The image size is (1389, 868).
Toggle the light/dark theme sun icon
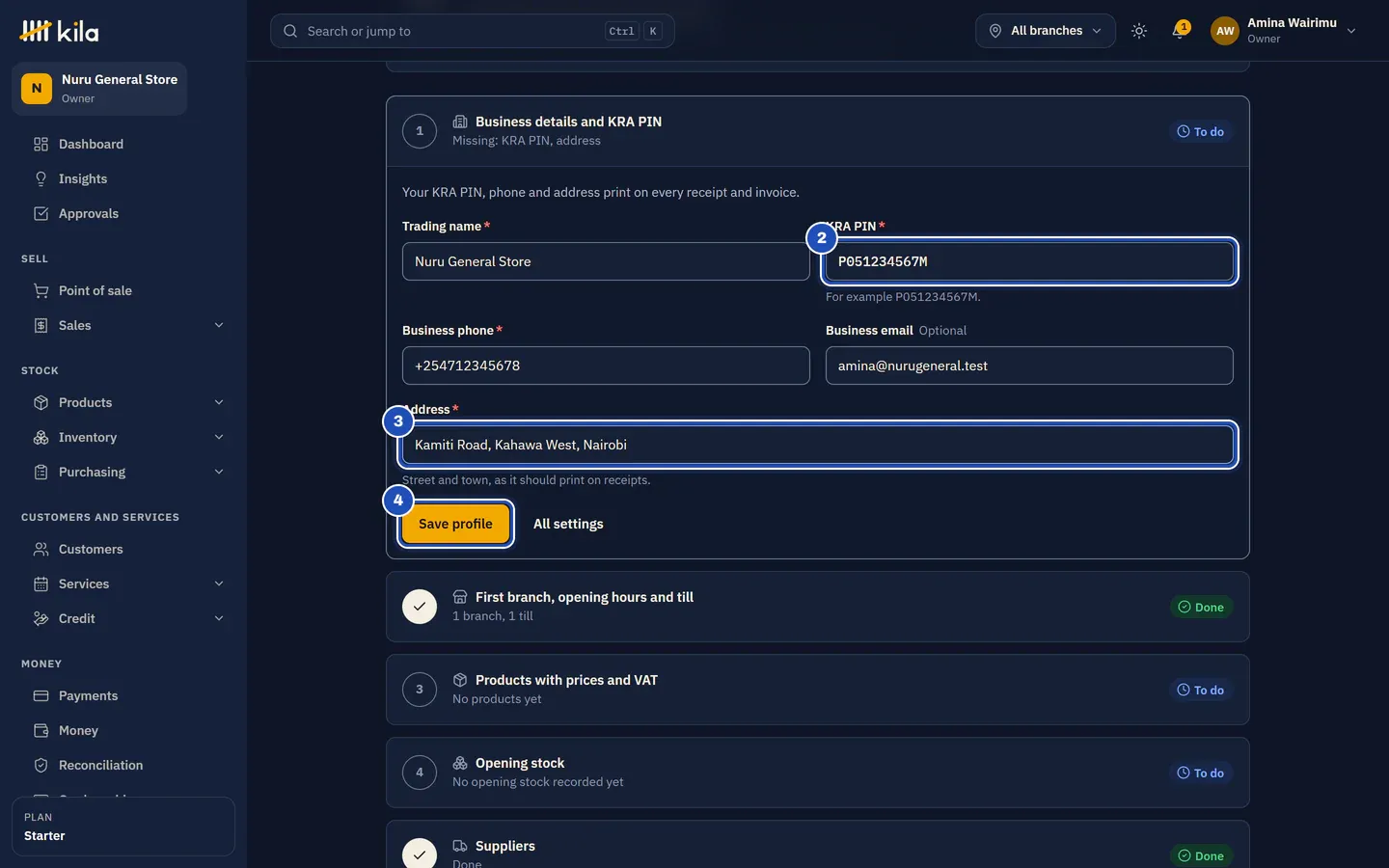pyautogui.click(x=1139, y=31)
